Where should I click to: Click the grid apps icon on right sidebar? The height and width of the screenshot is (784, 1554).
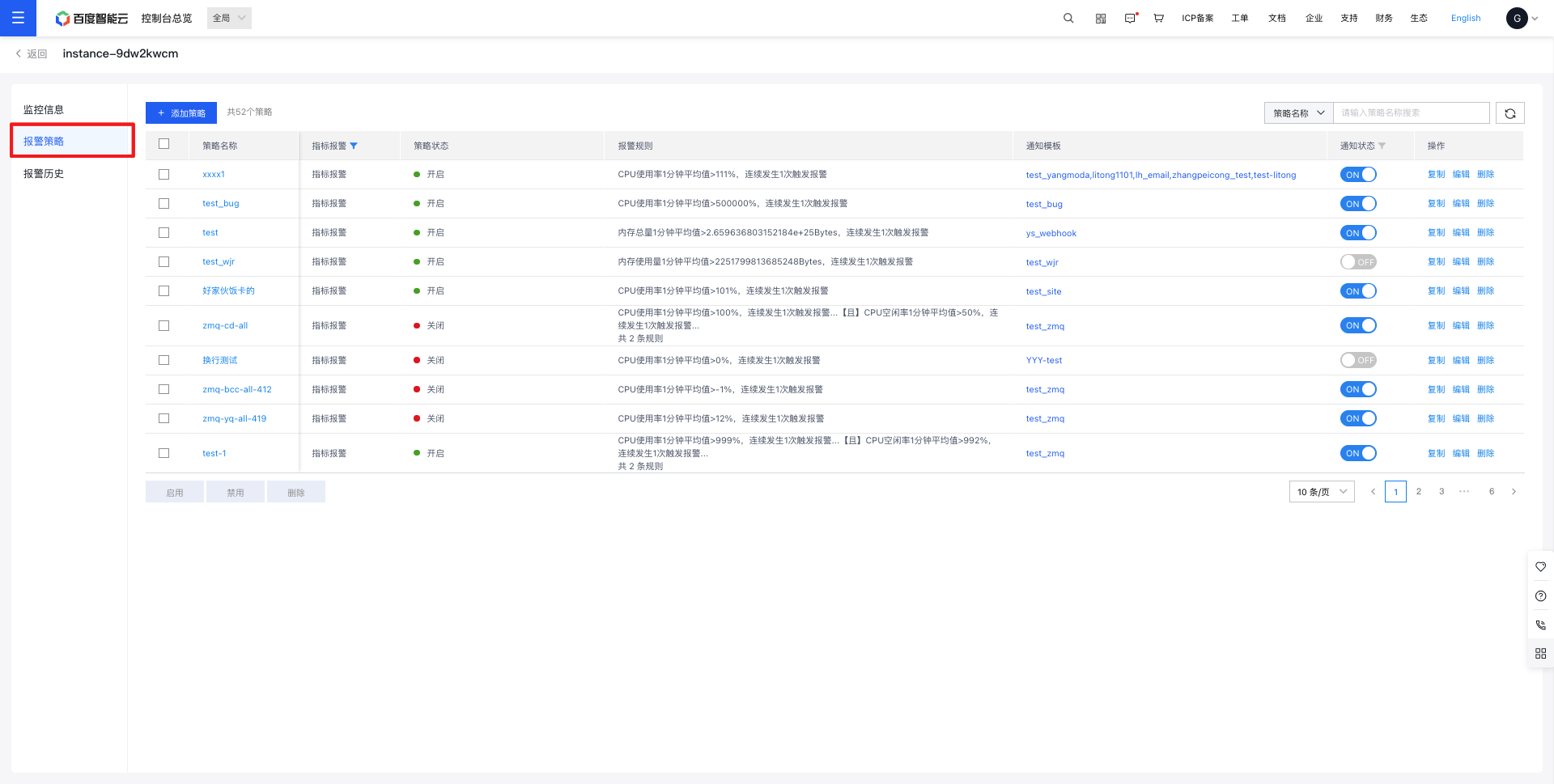pyautogui.click(x=1540, y=654)
